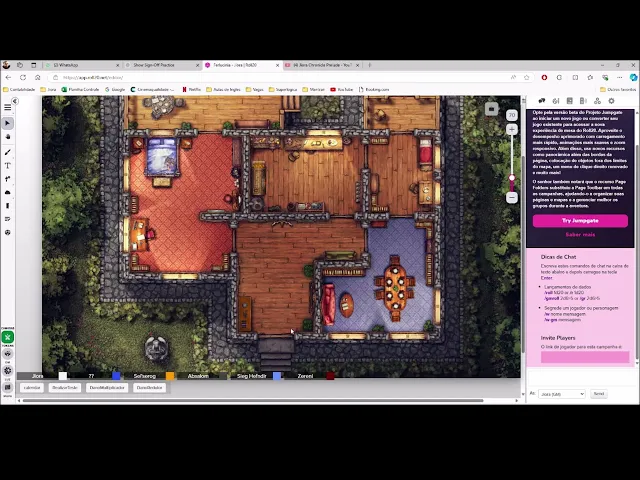Viewport: 640px width, 480px height.
Task: Open the Copilot sidebar icon
Action: [x=633, y=78]
